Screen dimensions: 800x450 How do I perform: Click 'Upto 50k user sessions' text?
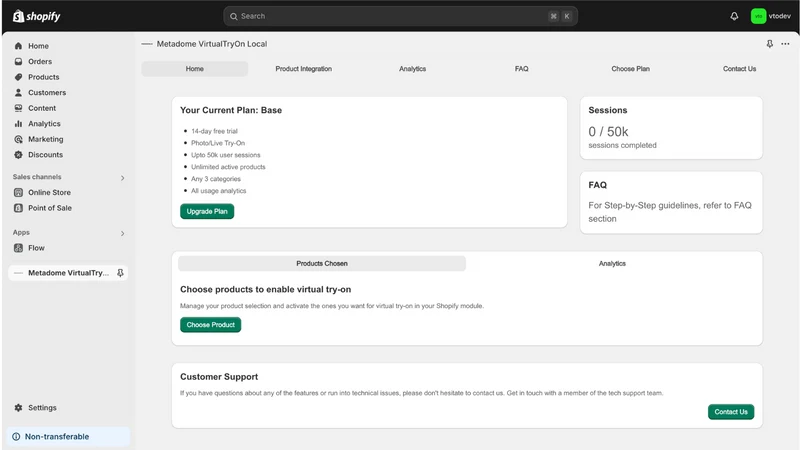point(226,155)
